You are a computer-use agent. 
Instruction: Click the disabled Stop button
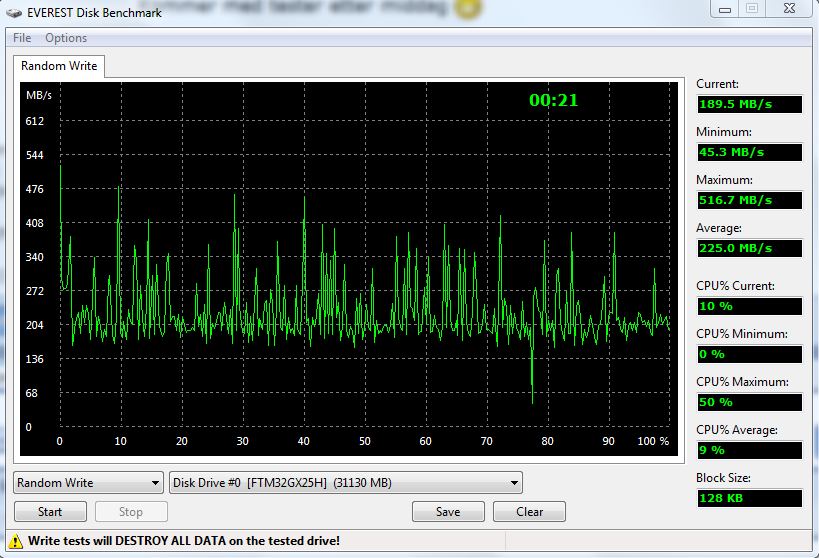(x=131, y=512)
